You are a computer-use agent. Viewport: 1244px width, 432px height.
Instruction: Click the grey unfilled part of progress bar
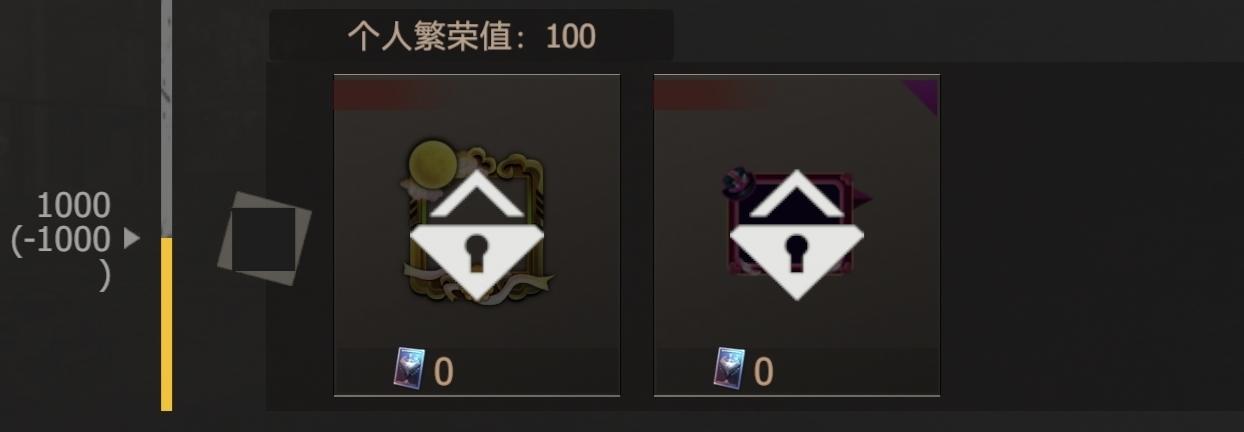click(167, 119)
